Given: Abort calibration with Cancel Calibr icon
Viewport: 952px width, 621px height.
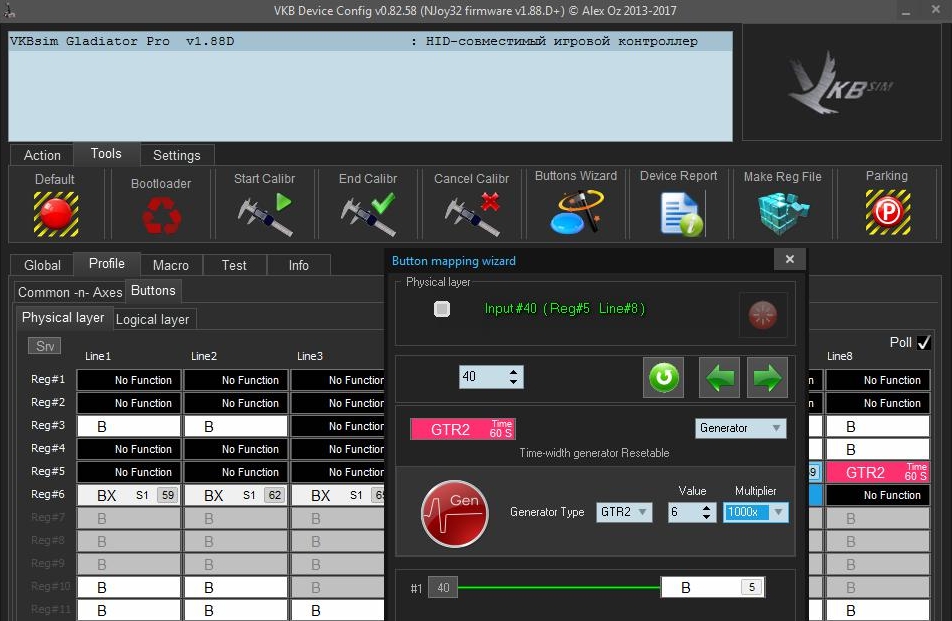Looking at the screenshot, I should coord(472,214).
